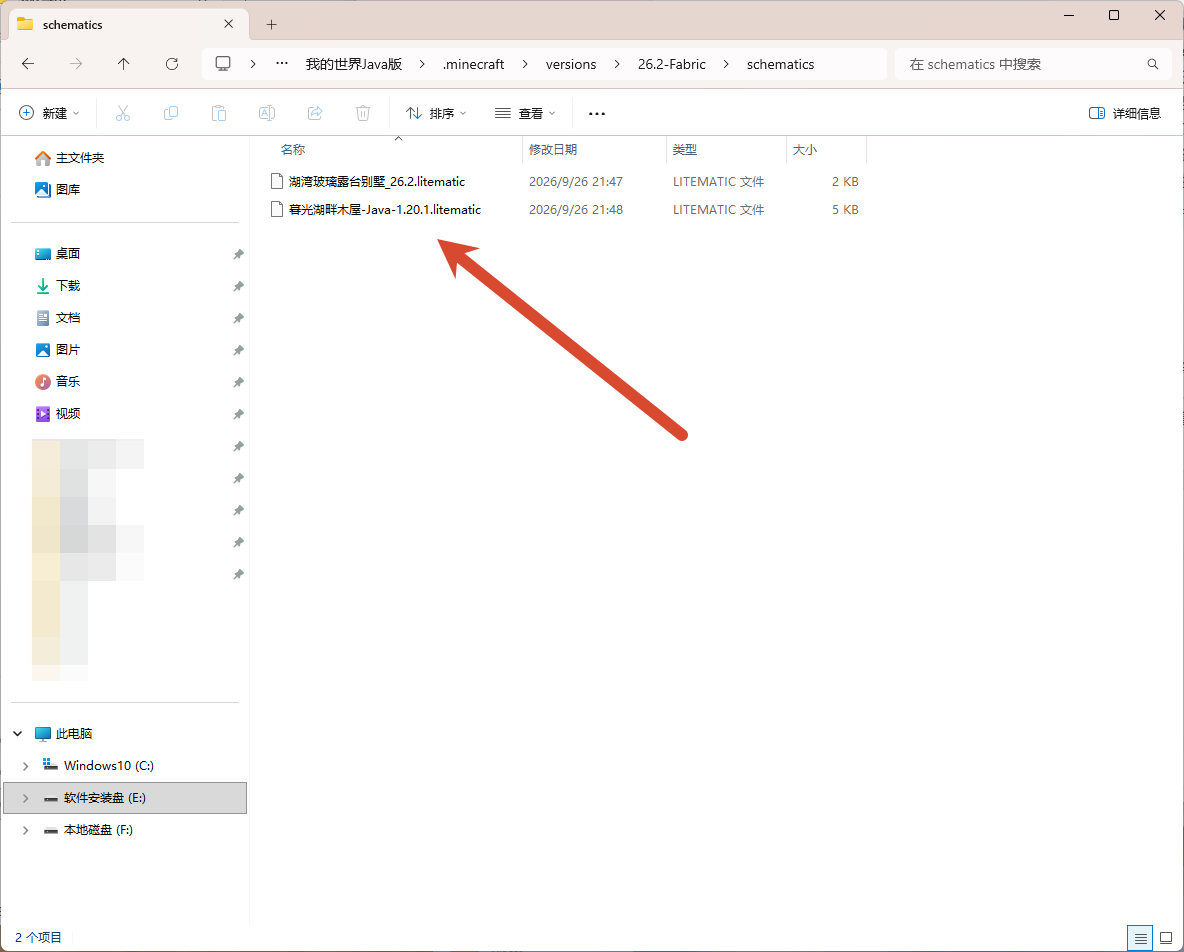Select file 湖湾玻璃露台别墅_26.2.litematic

376,181
